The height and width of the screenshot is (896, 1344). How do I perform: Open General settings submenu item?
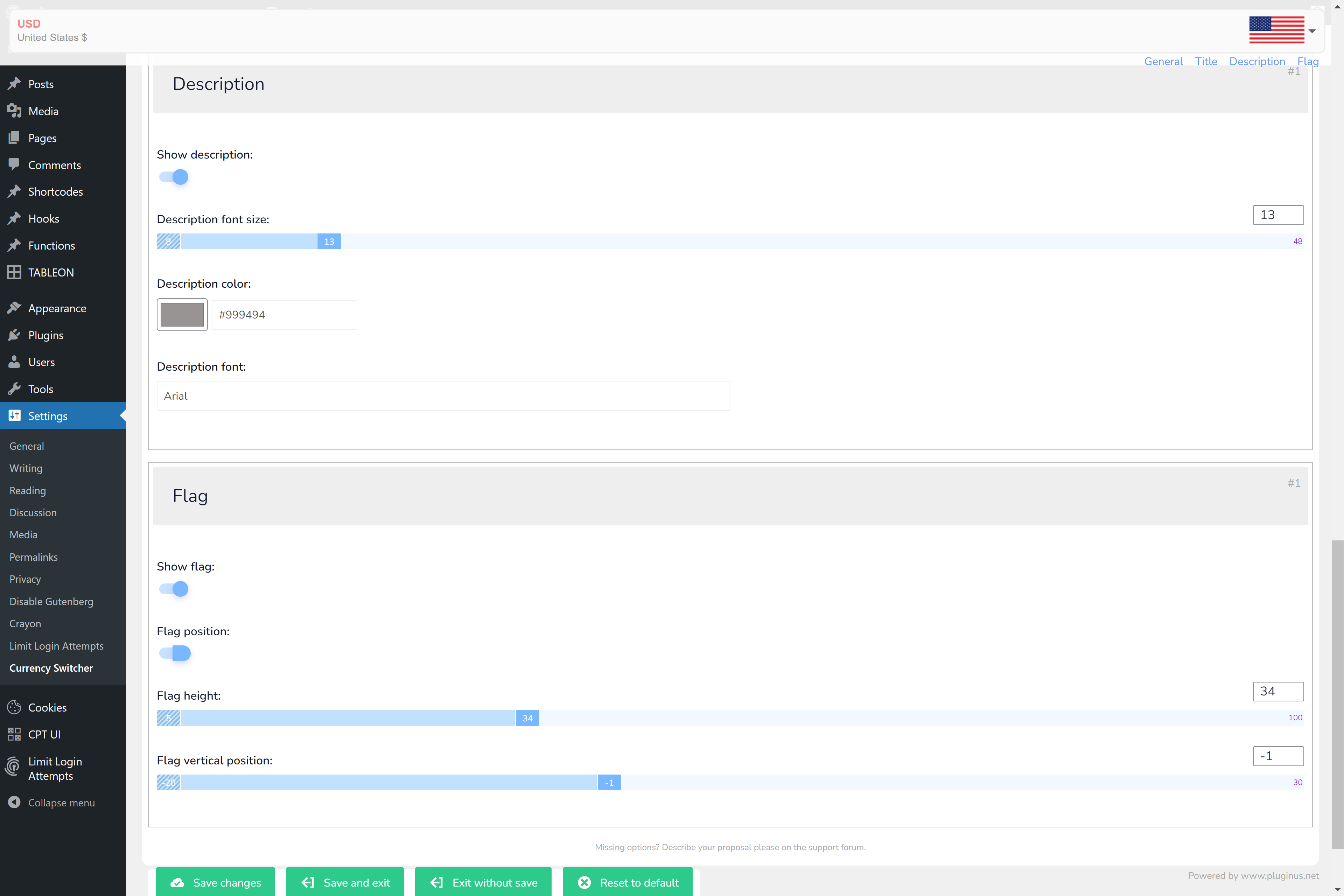click(26, 446)
